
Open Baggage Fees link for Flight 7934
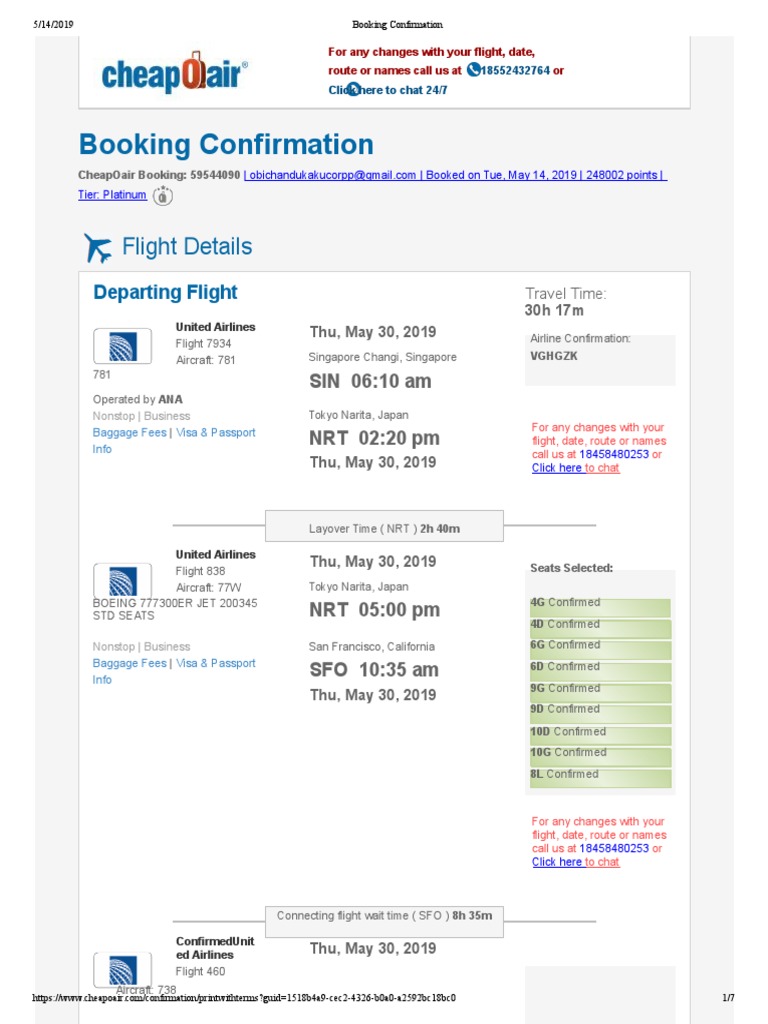pos(129,433)
